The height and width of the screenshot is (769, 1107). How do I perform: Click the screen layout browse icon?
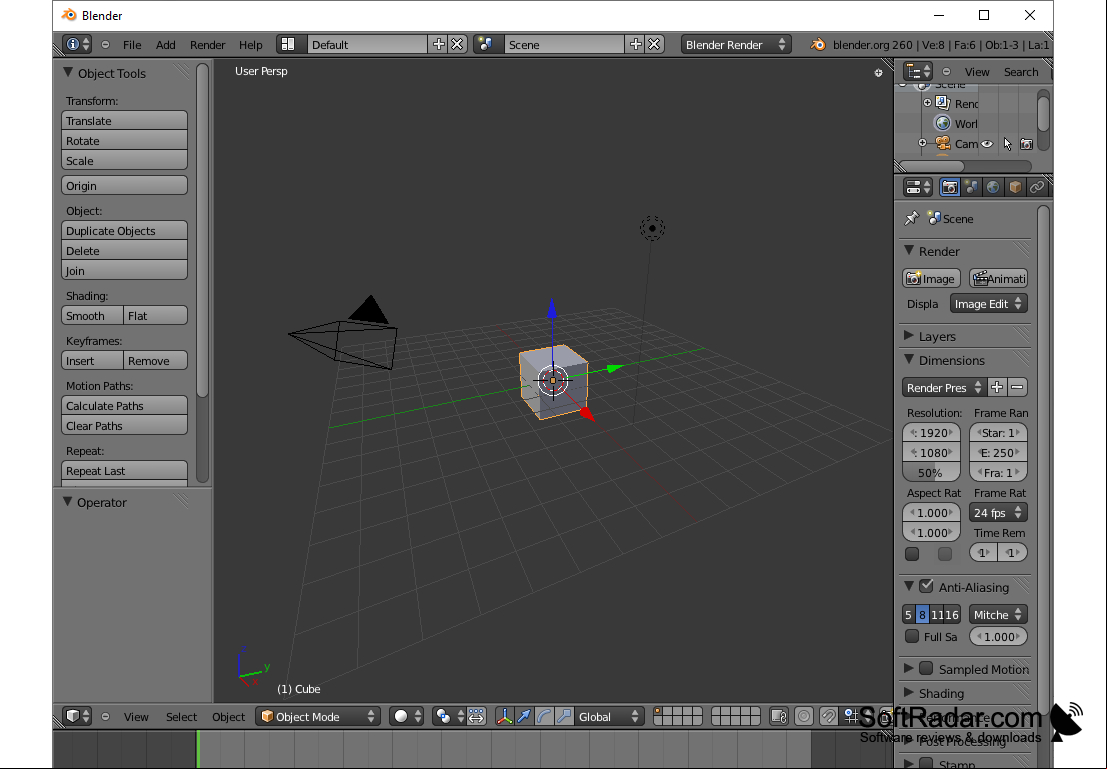[288, 44]
